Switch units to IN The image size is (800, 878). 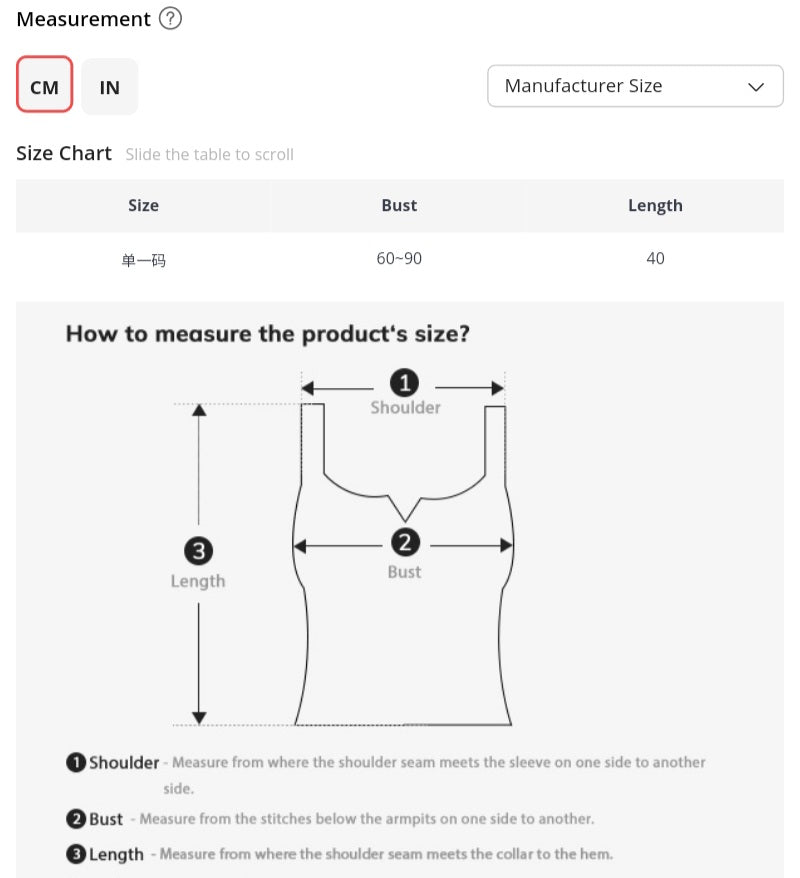pyautogui.click(x=110, y=87)
